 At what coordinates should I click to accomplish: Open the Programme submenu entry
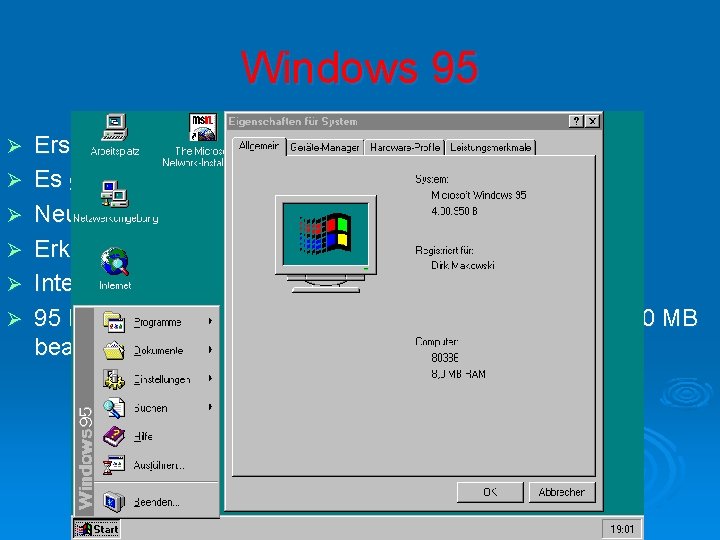click(x=158, y=322)
